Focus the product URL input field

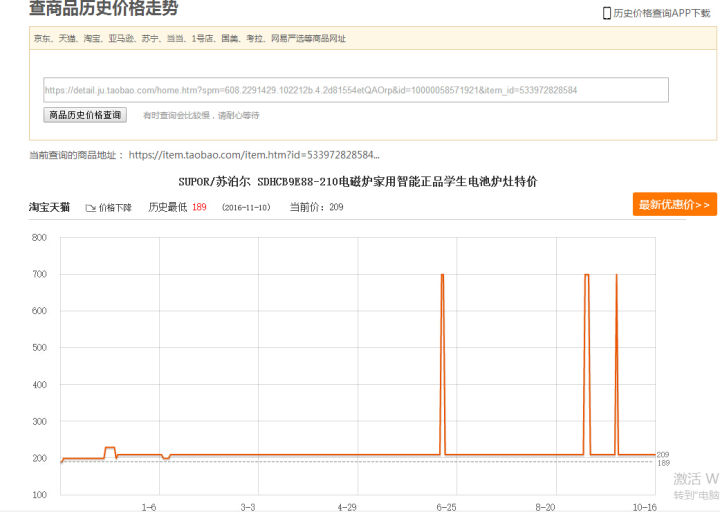355,90
